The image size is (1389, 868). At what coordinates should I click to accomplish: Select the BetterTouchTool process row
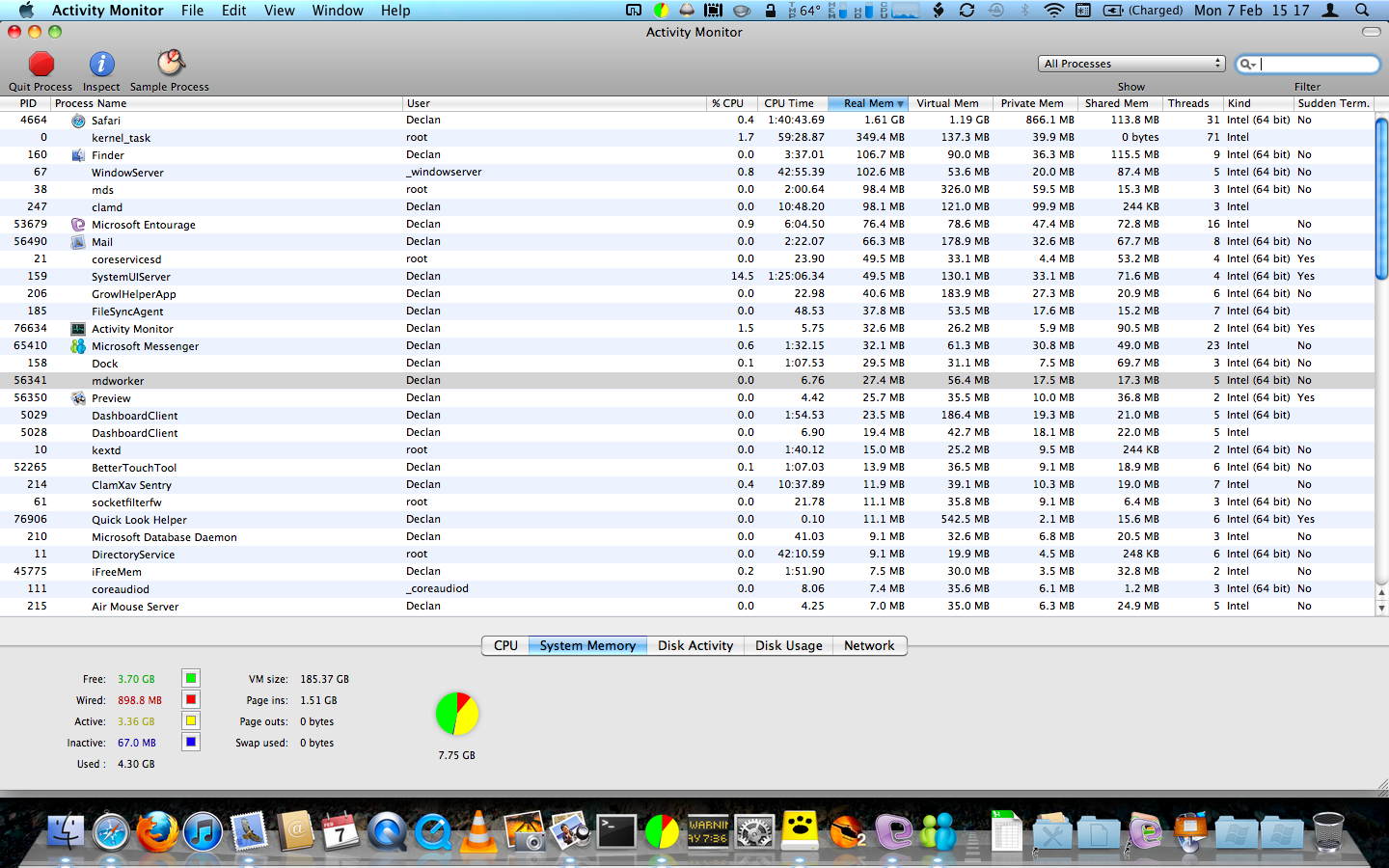[x=687, y=468]
